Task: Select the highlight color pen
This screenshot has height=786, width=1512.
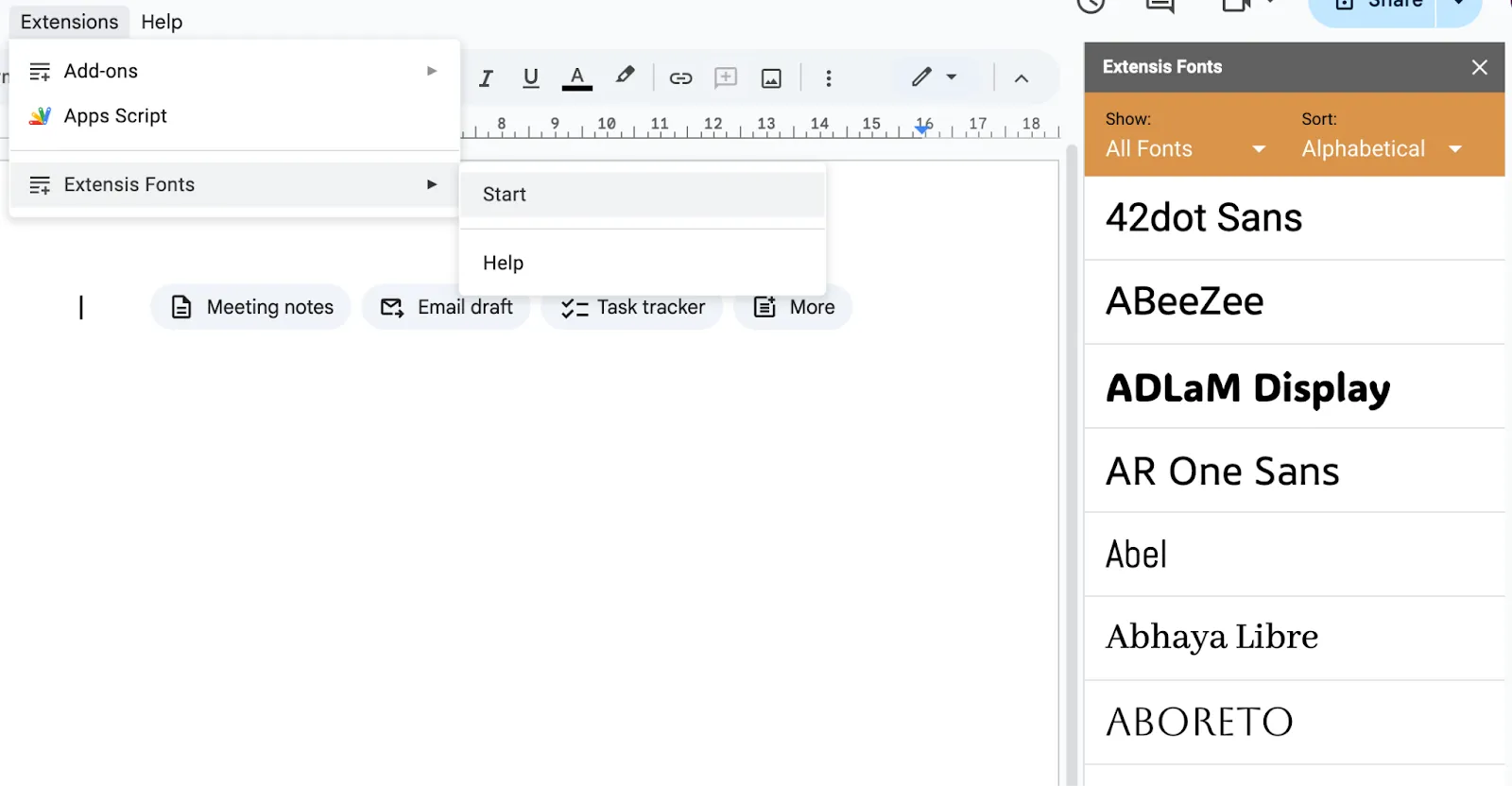Action: tap(625, 77)
